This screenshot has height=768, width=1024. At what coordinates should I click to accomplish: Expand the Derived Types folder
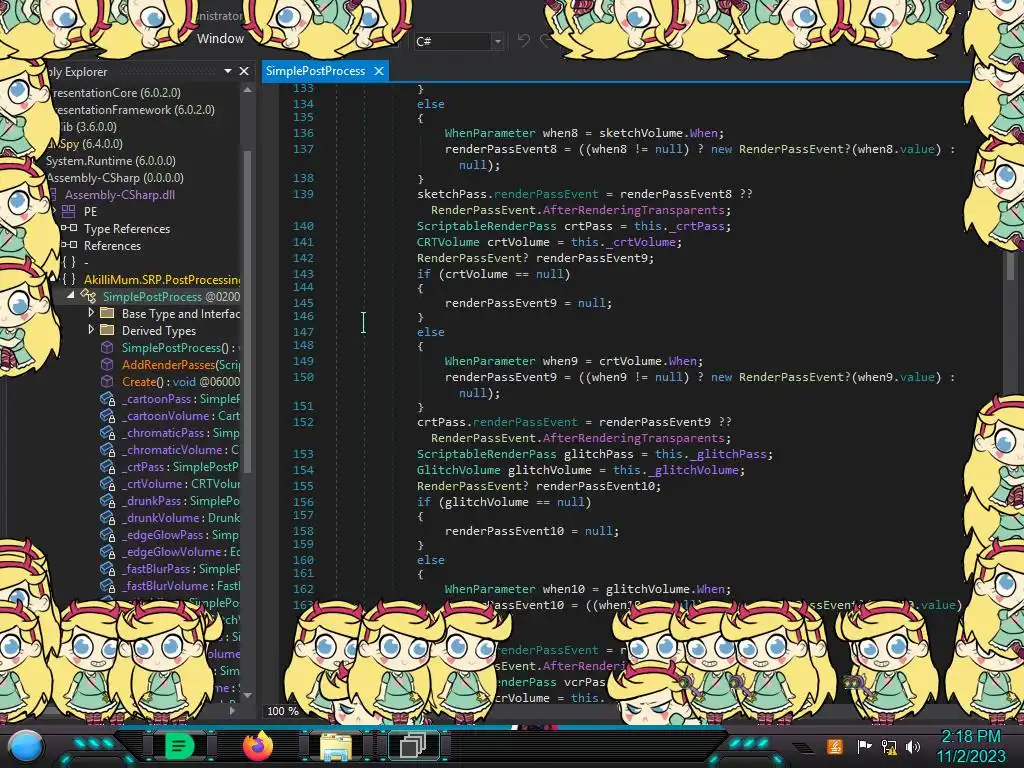(91, 330)
